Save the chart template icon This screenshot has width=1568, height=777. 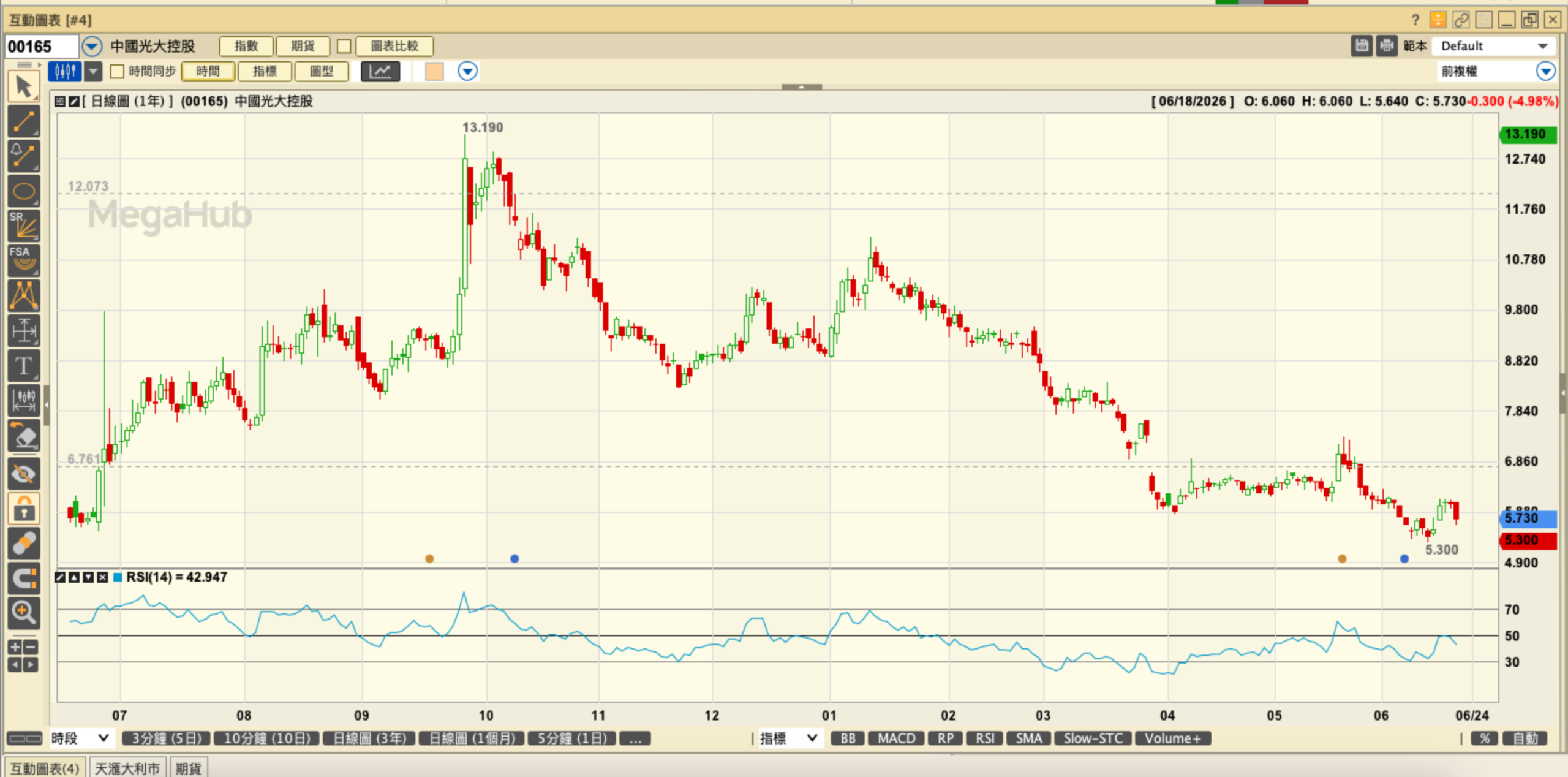tap(1361, 46)
